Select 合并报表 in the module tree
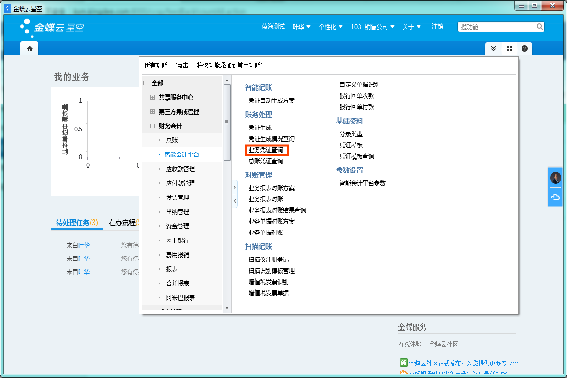The image size is (567, 378). [x=178, y=283]
